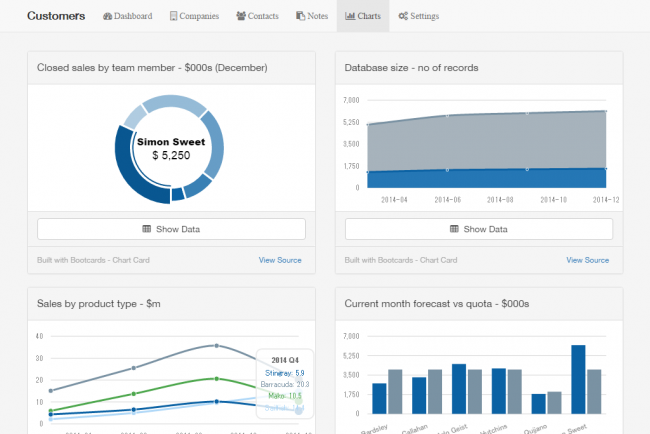Click the $ 5,250 donut value
This screenshot has height=434, width=650.
click(171, 155)
